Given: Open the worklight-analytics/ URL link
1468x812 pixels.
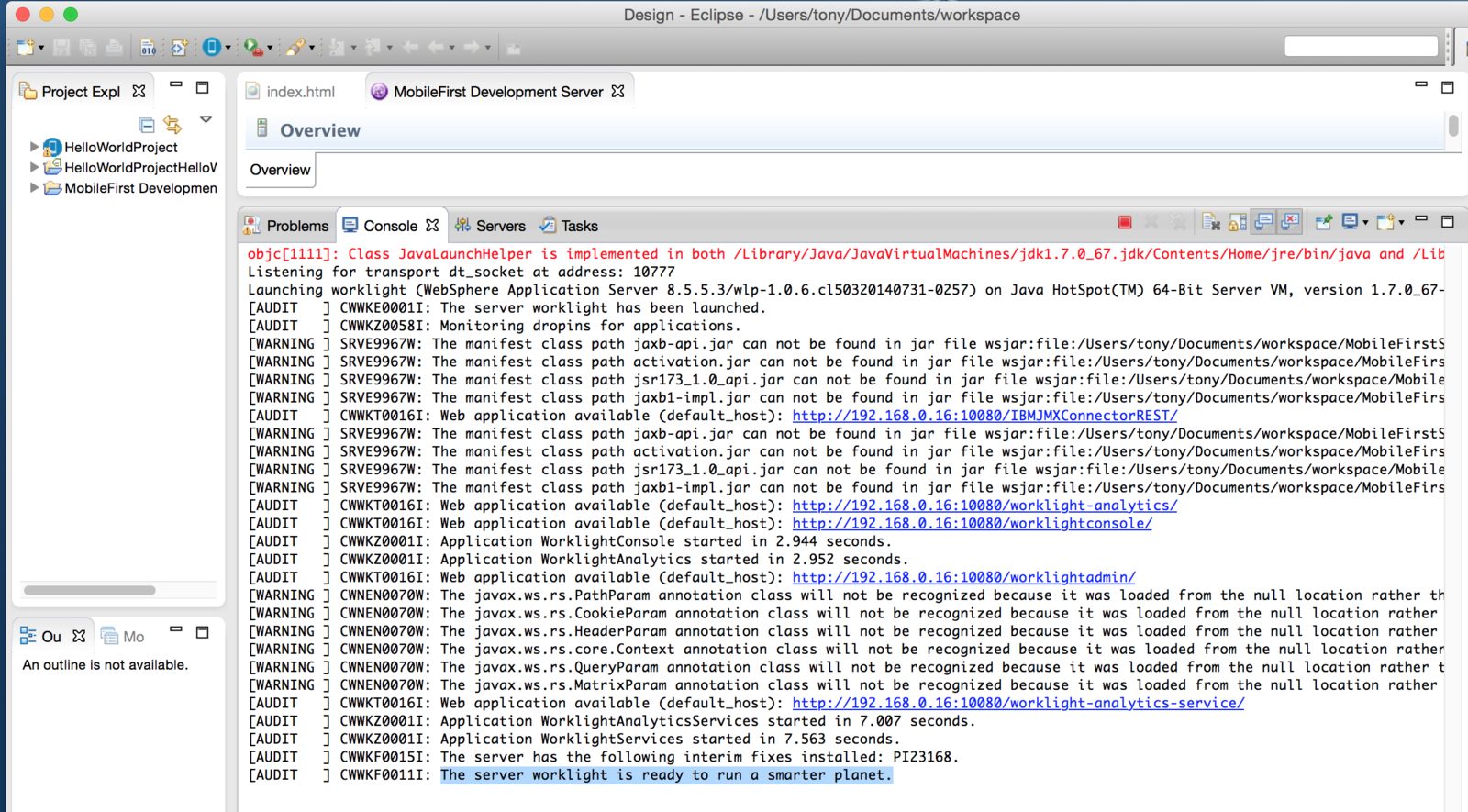Looking at the screenshot, I should click(984, 506).
